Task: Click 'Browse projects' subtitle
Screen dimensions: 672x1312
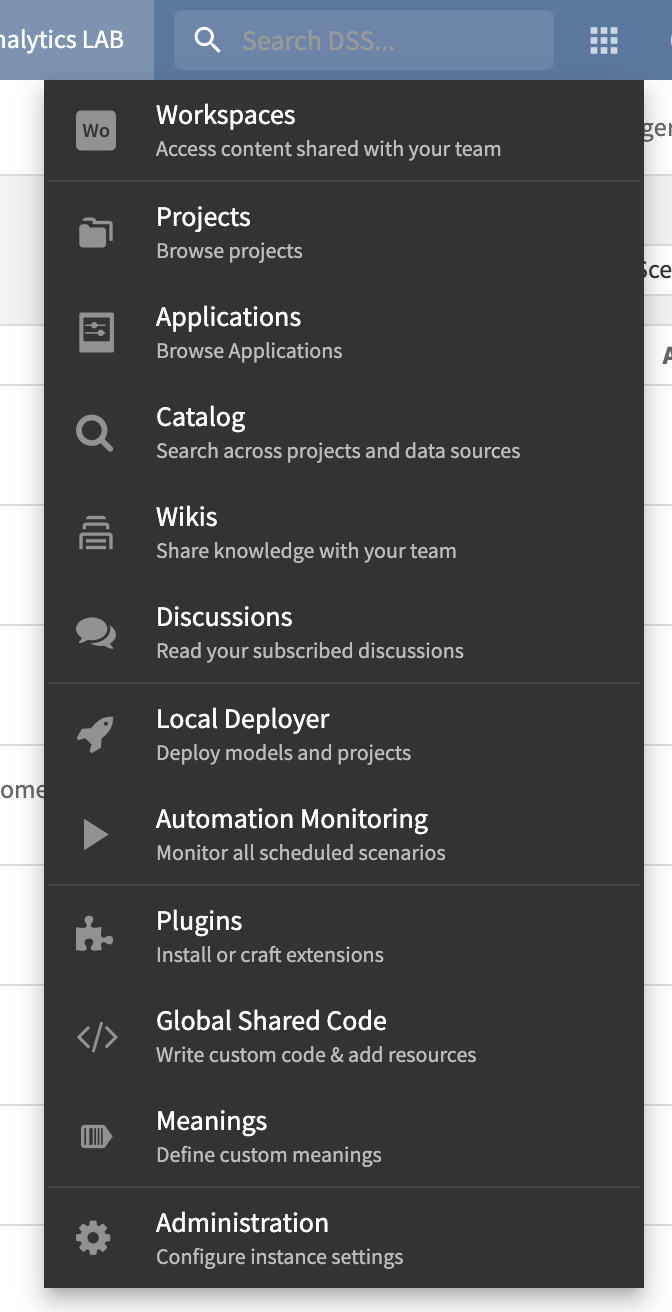Action: click(x=229, y=251)
